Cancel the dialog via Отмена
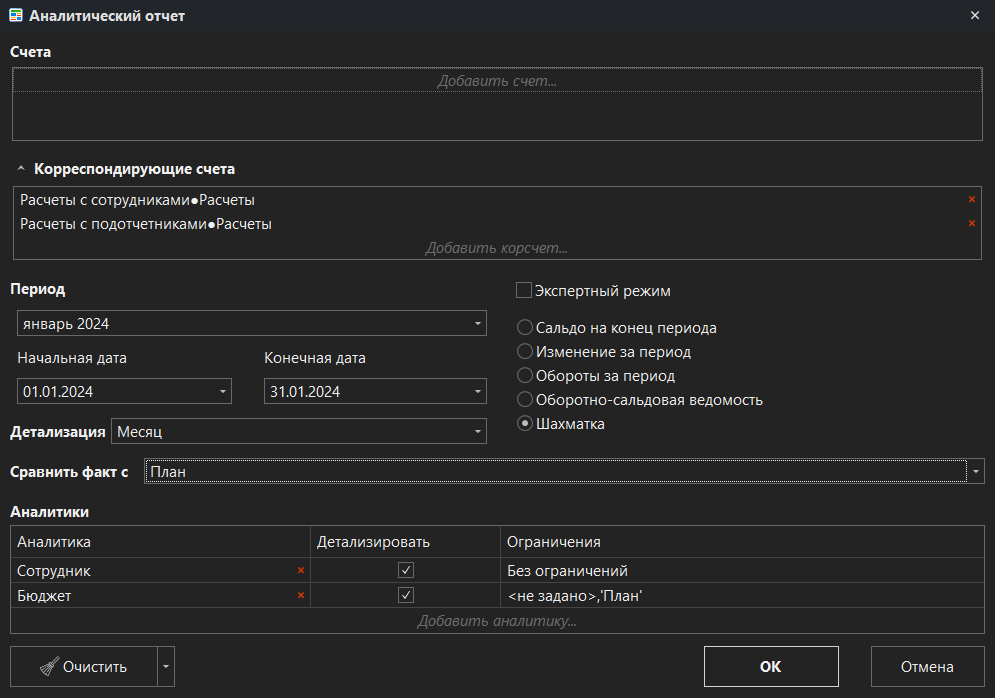This screenshot has width=995, height=698. click(926, 666)
